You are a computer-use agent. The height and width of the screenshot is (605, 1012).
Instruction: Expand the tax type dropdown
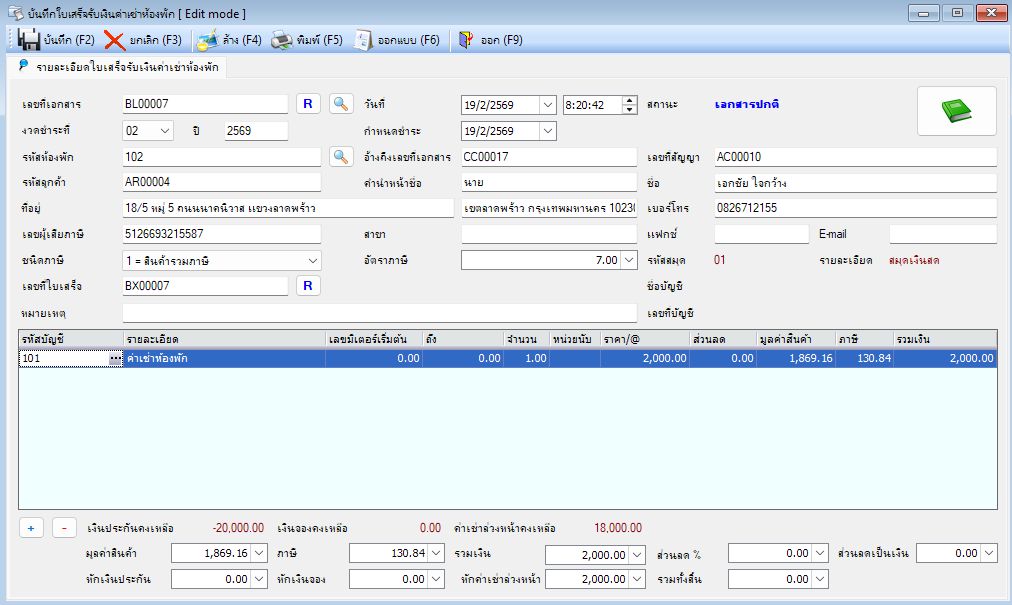pos(313,261)
